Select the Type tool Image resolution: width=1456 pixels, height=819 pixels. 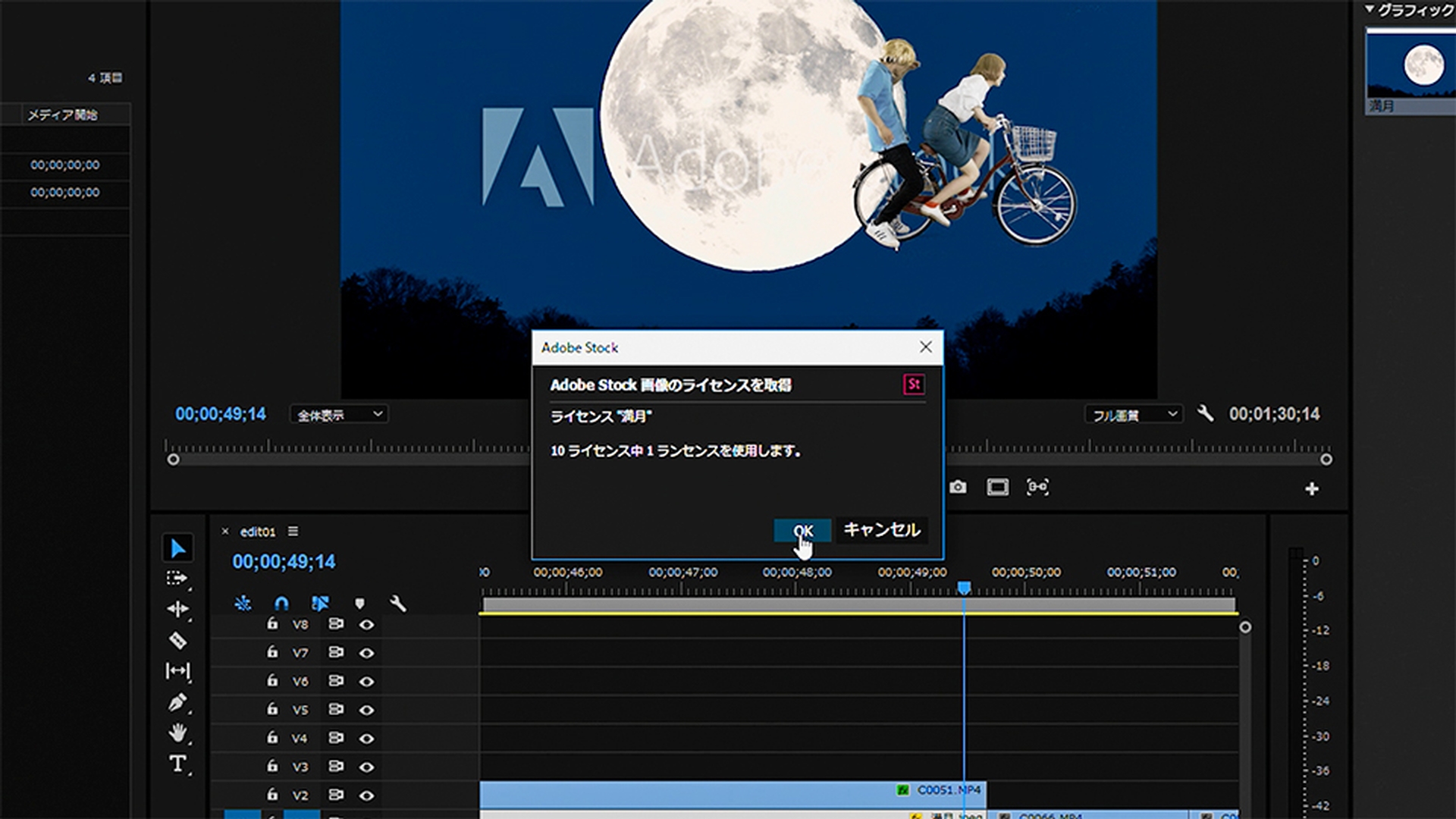pyautogui.click(x=177, y=763)
